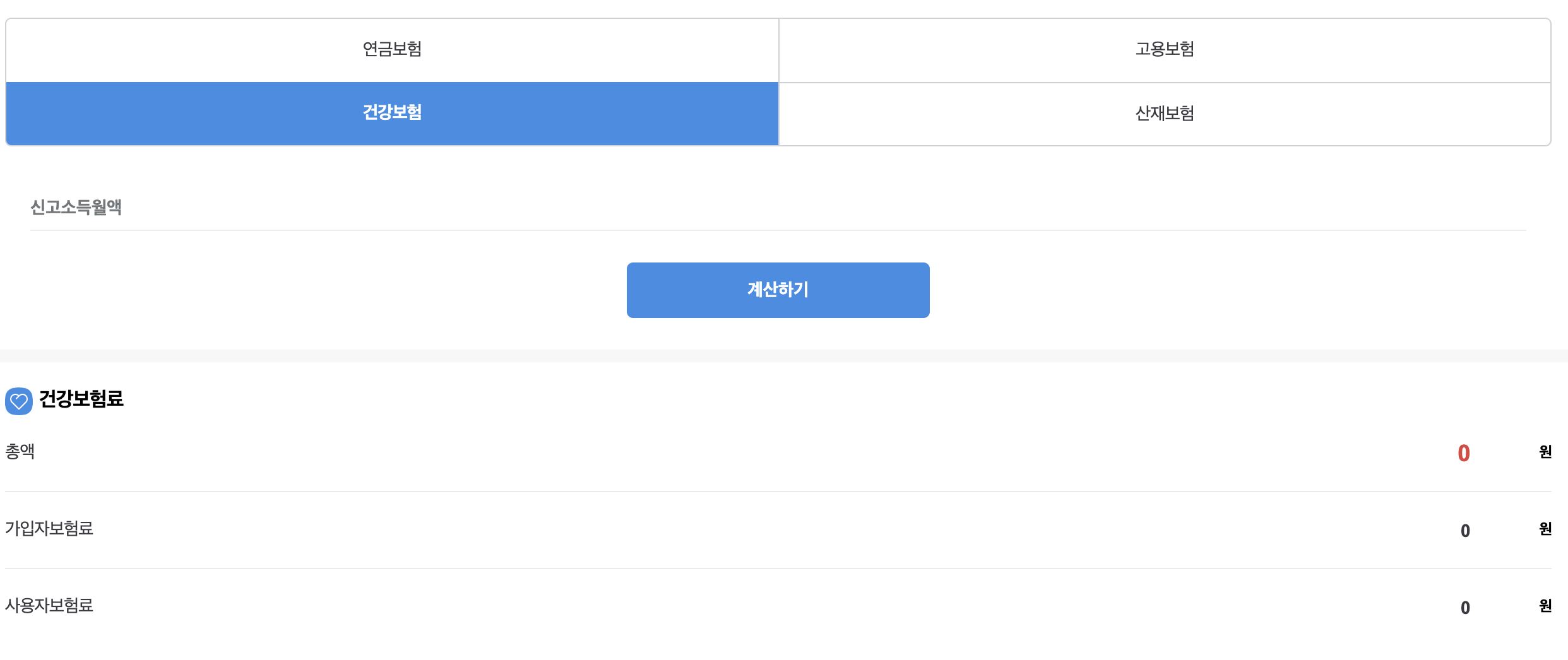Viewport: 1568px width, 660px height.
Task: Click 계산하기 to compute premiums
Action: [x=778, y=290]
